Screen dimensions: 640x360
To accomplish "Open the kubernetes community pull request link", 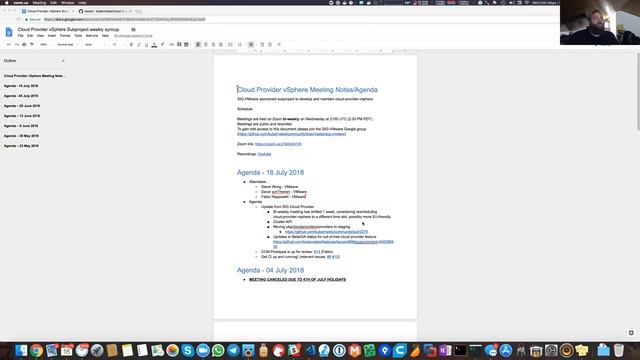I will 326,232.
